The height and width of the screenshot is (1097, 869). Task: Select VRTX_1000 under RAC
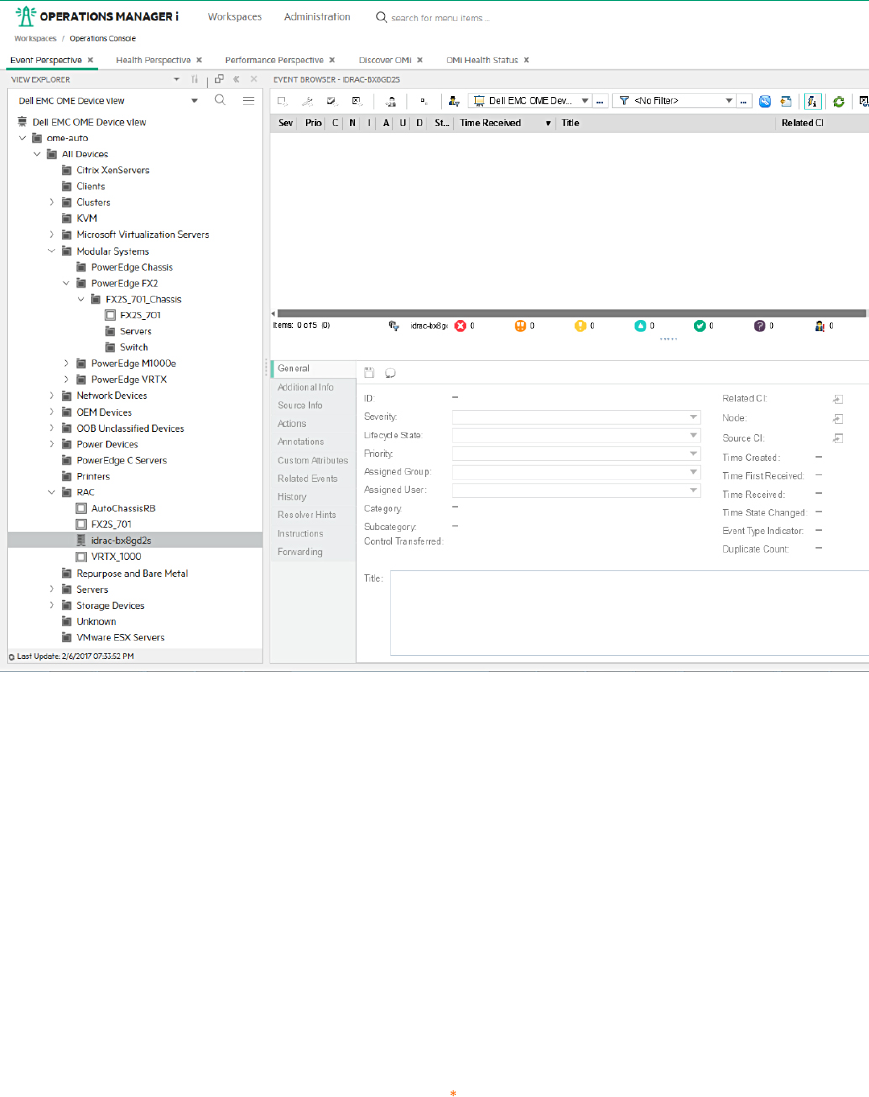(116, 557)
